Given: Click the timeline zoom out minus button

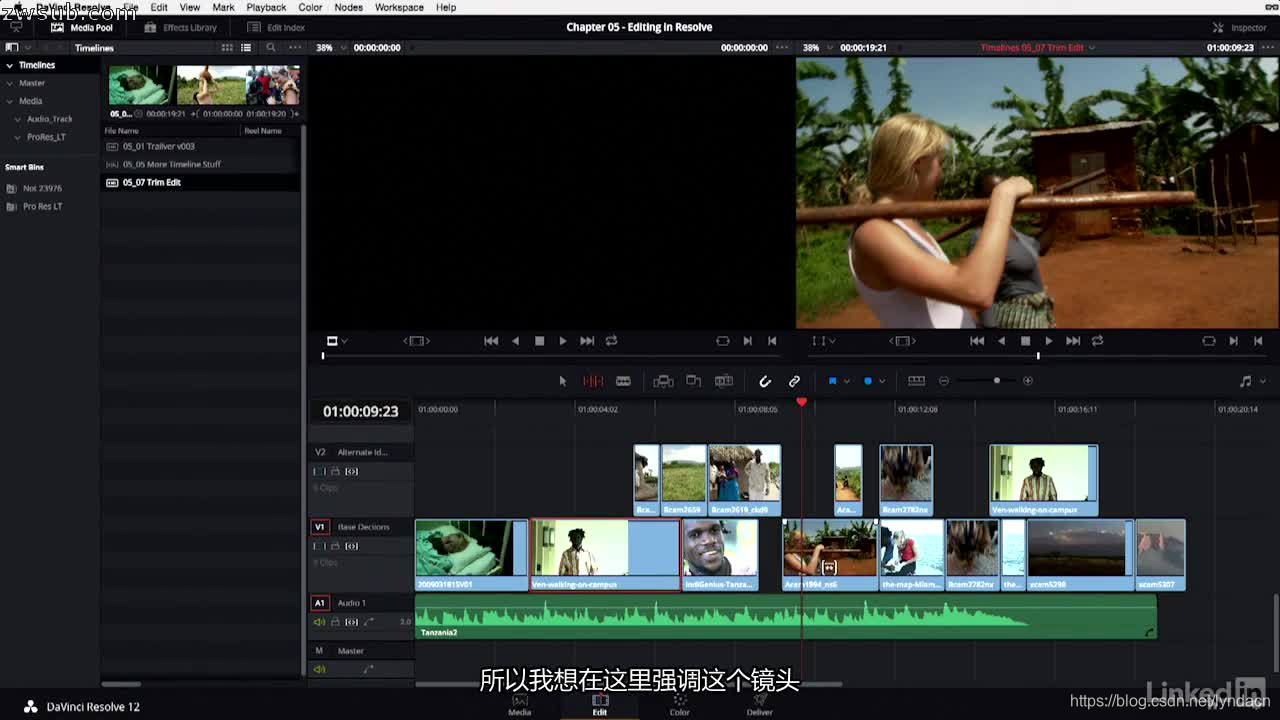Looking at the screenshot, I should pyautogui.click(x=944, y=381).
